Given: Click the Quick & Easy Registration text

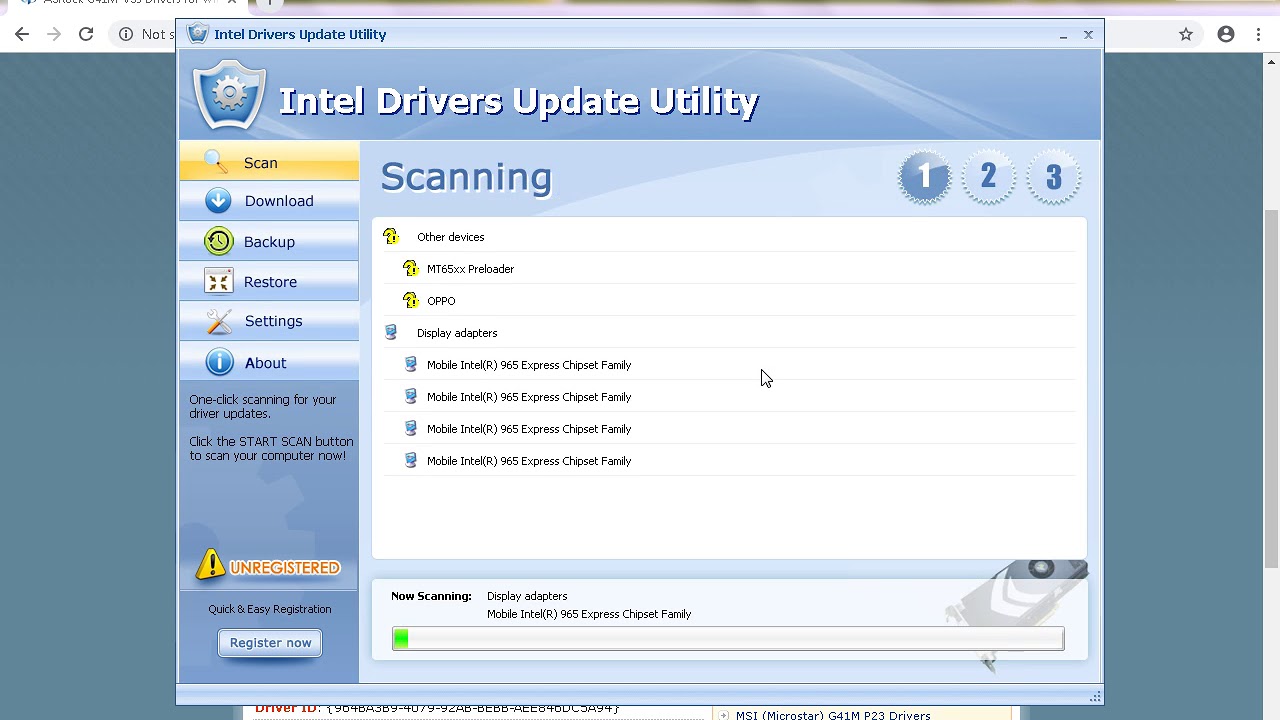Looking at the screenshot, I should click(x=270, y=609).
